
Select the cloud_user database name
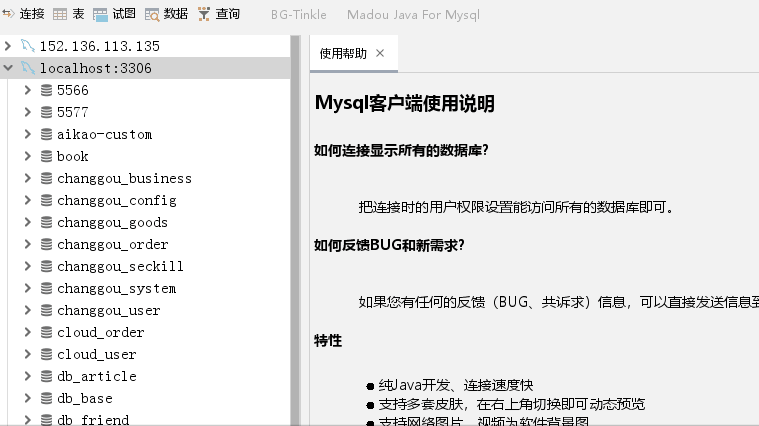pos(97,355)
